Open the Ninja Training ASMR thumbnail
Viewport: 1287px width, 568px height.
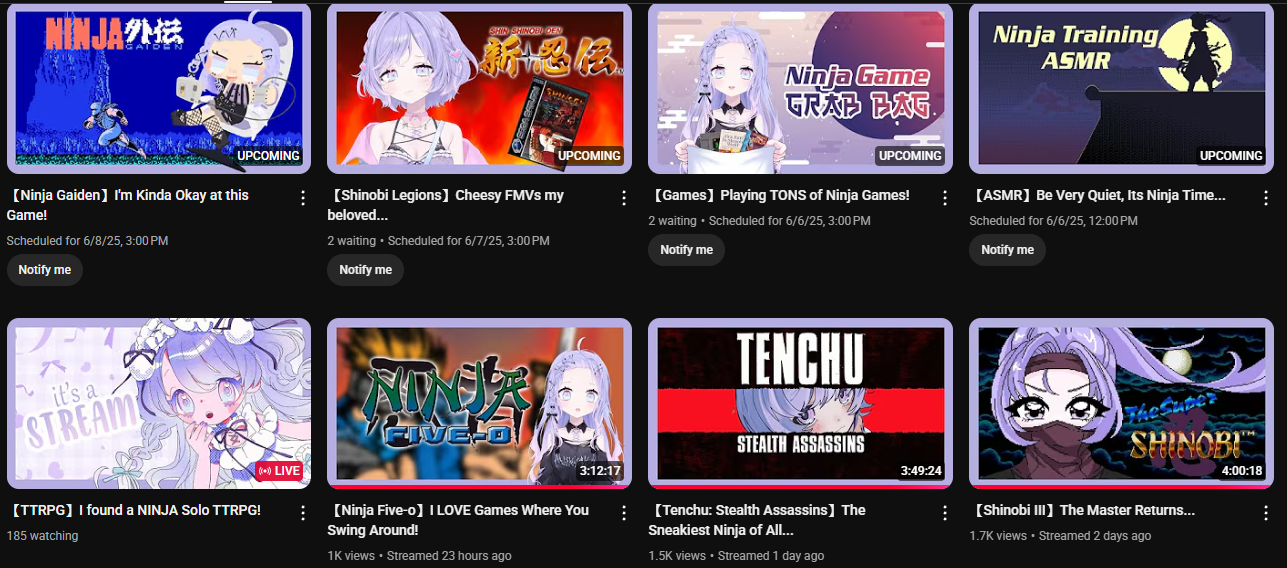point(1122,88)
